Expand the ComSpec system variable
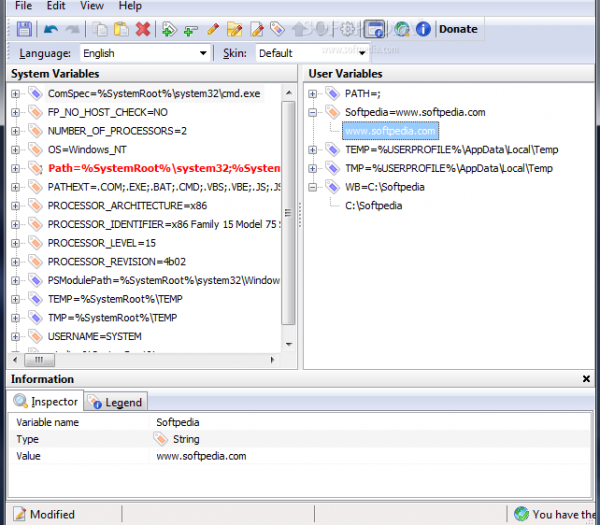The width and height of the screenshot is (600, 525). (15, 94)
